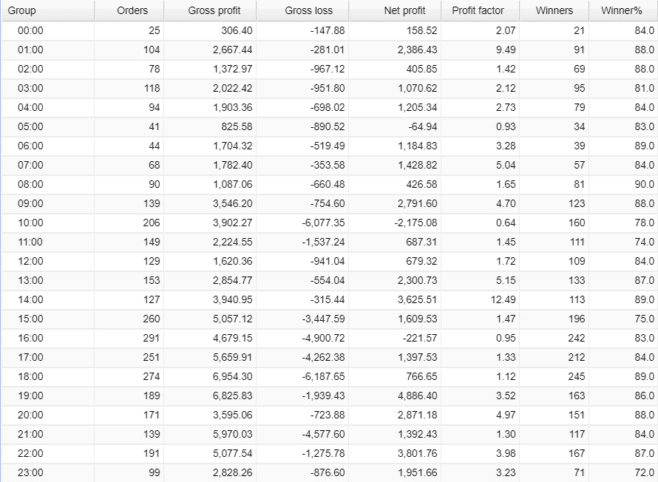
Task: Select the 00:00 group row label
Action: (x=30, y=30)
